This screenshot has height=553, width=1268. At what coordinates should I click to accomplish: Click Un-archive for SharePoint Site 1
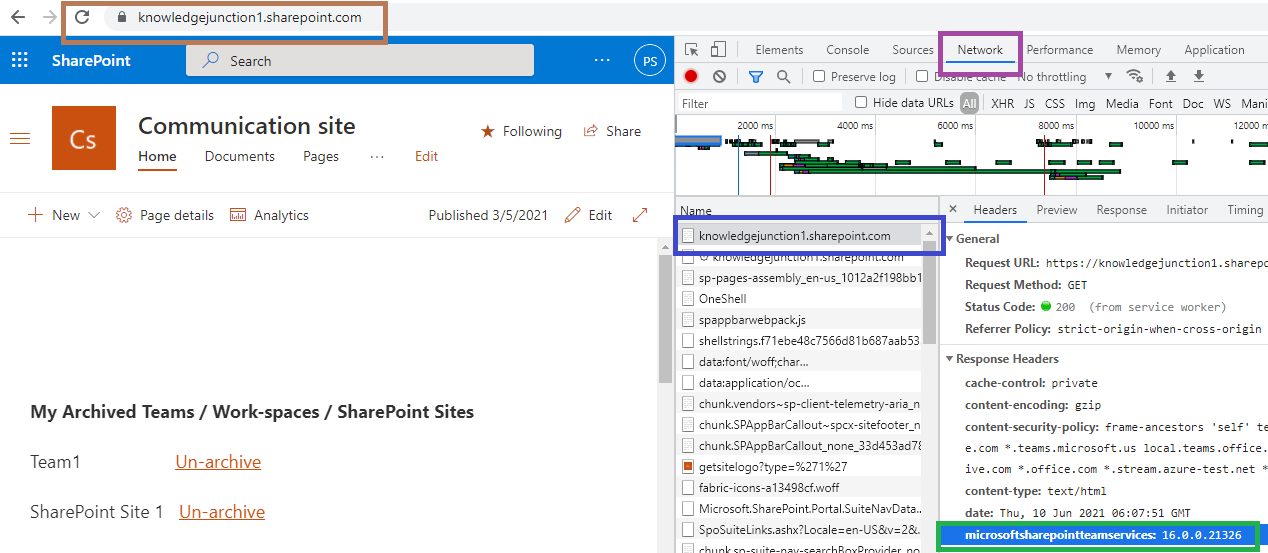(x=222, y=512)
